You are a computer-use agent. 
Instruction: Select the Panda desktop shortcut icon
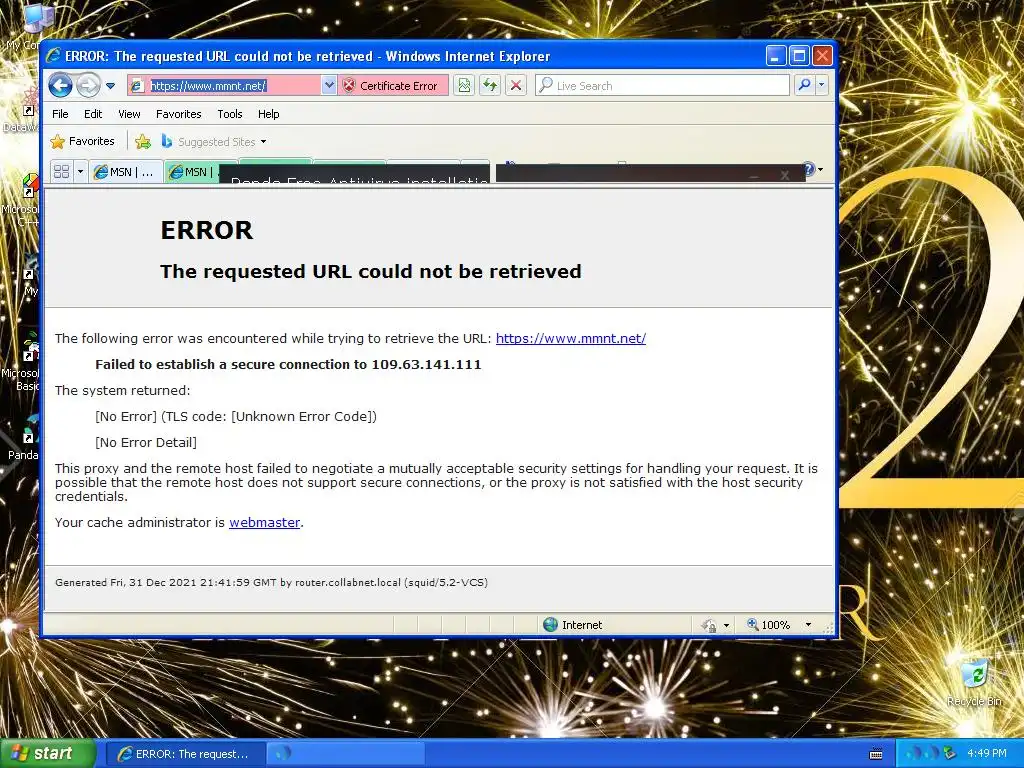point(25,439)
